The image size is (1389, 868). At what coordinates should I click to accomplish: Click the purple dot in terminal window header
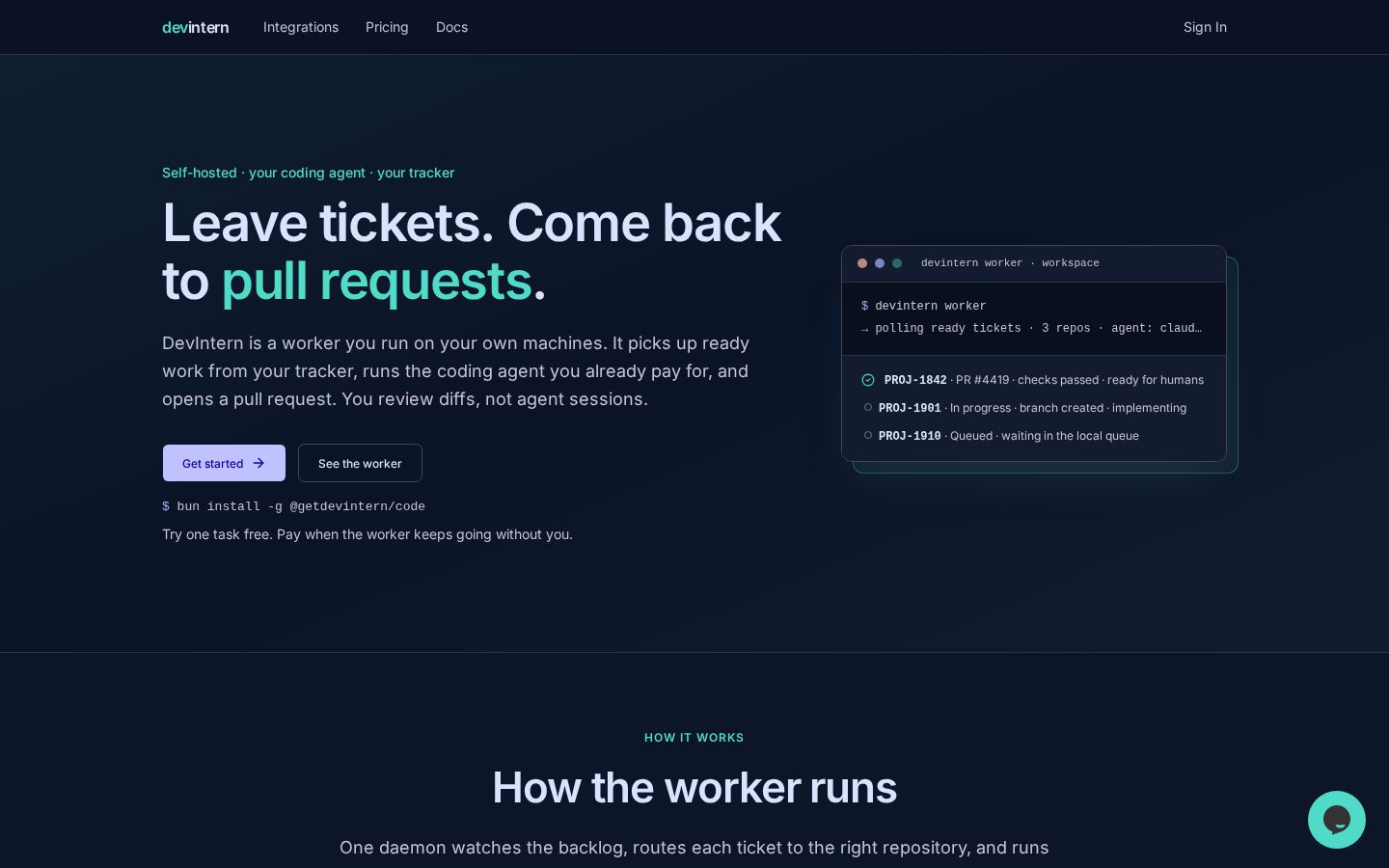(880, 263)
